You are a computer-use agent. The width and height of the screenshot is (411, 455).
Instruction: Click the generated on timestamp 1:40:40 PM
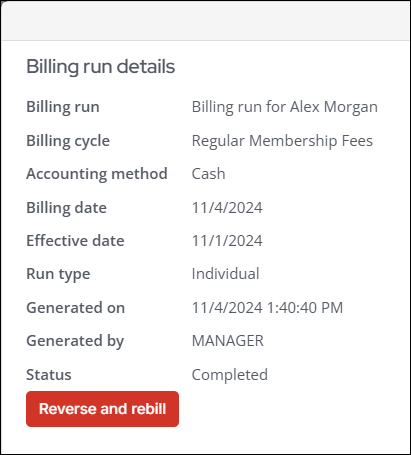[267, 307]
